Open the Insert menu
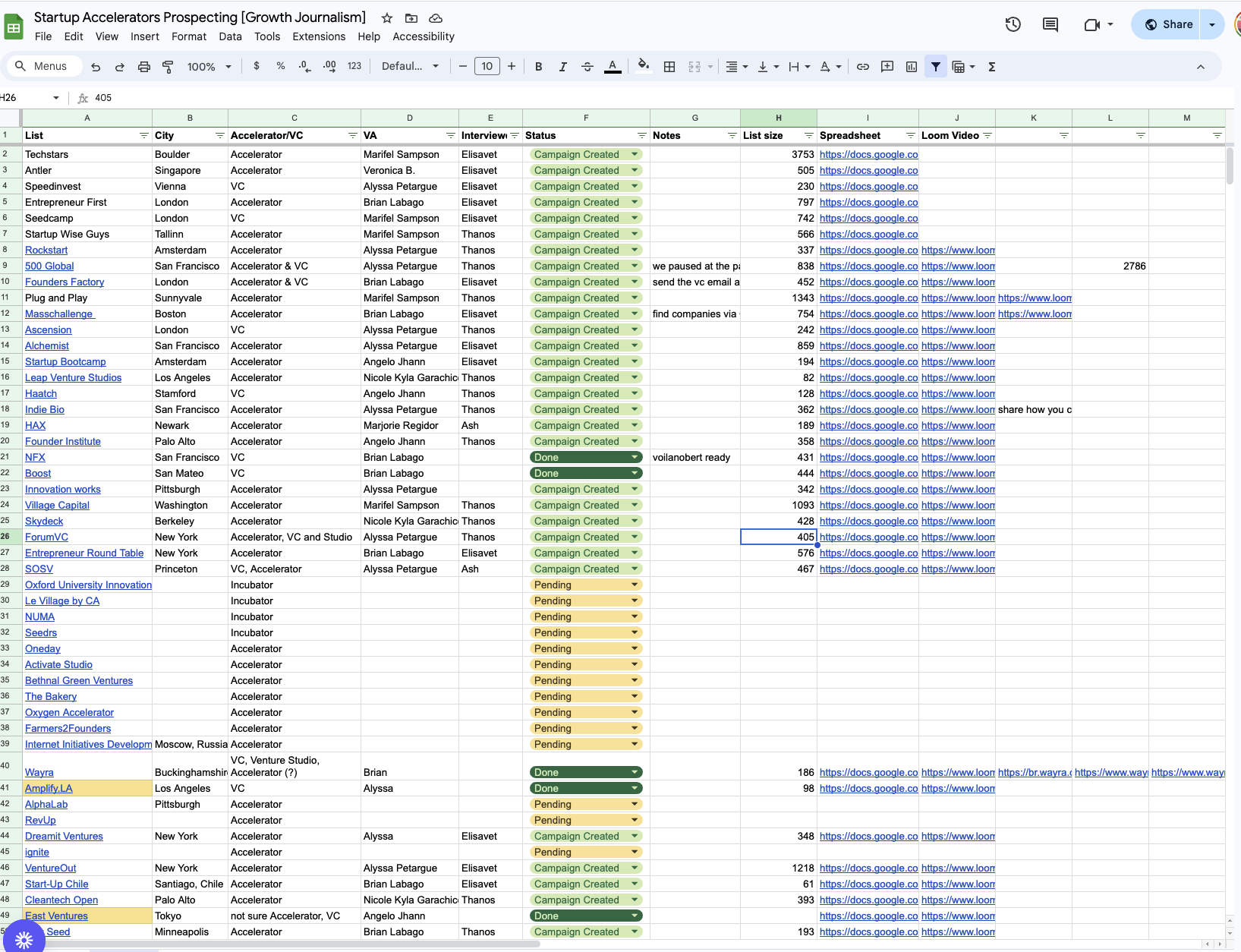 (x=145, y=36)
